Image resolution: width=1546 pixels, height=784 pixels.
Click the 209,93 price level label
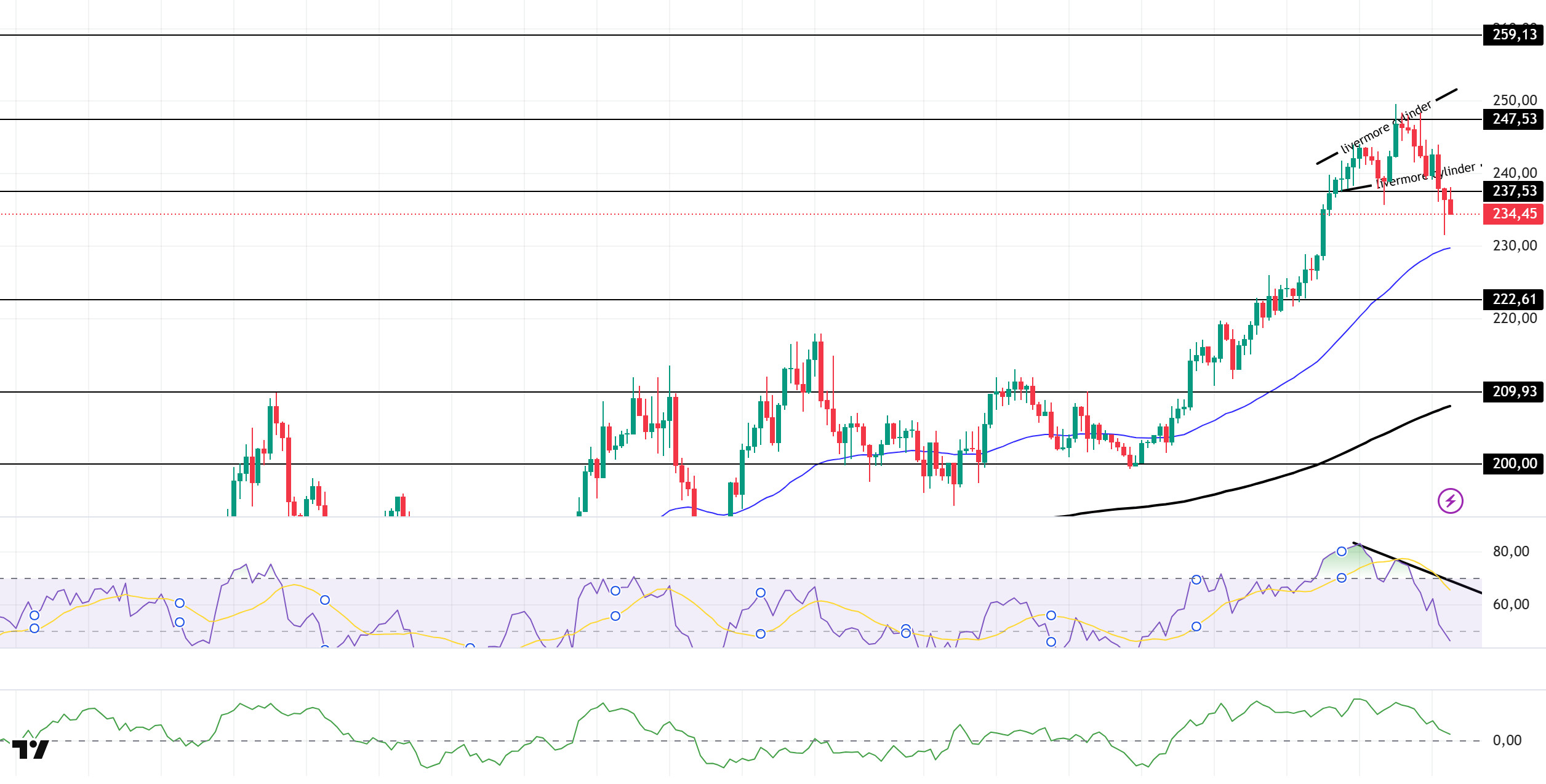tap(1514, 392)
